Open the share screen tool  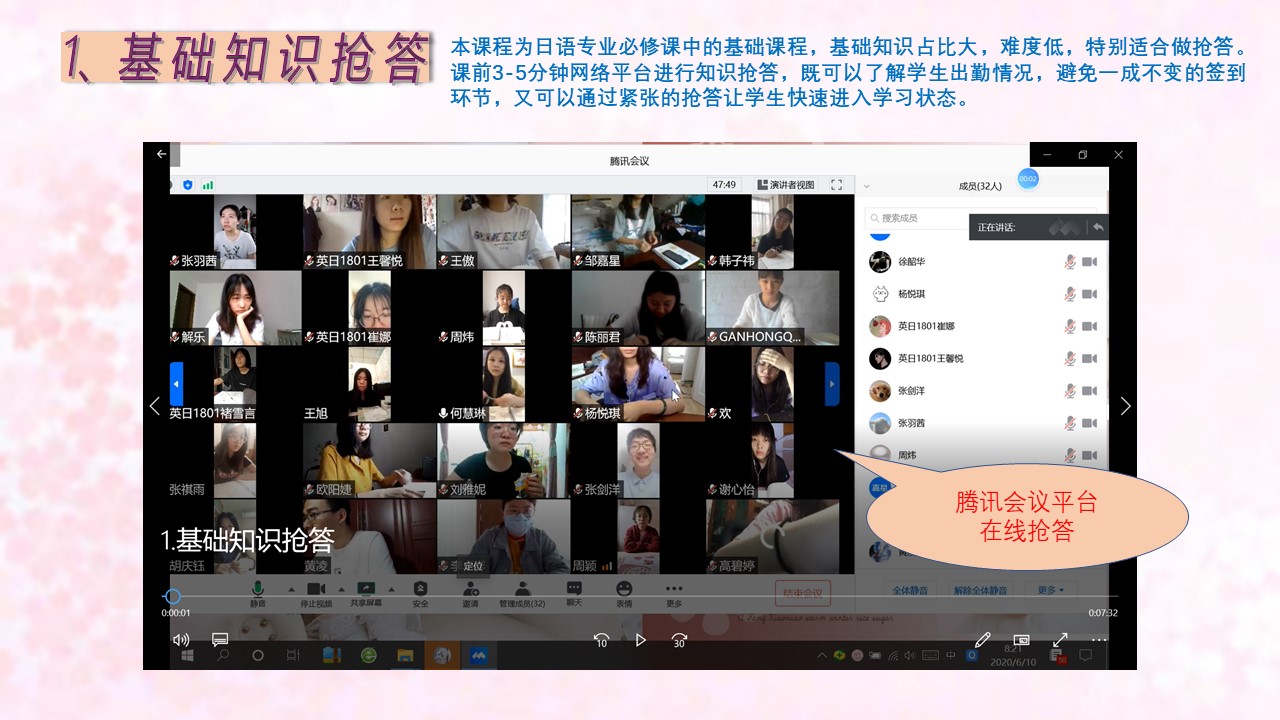tap(365, 594)
